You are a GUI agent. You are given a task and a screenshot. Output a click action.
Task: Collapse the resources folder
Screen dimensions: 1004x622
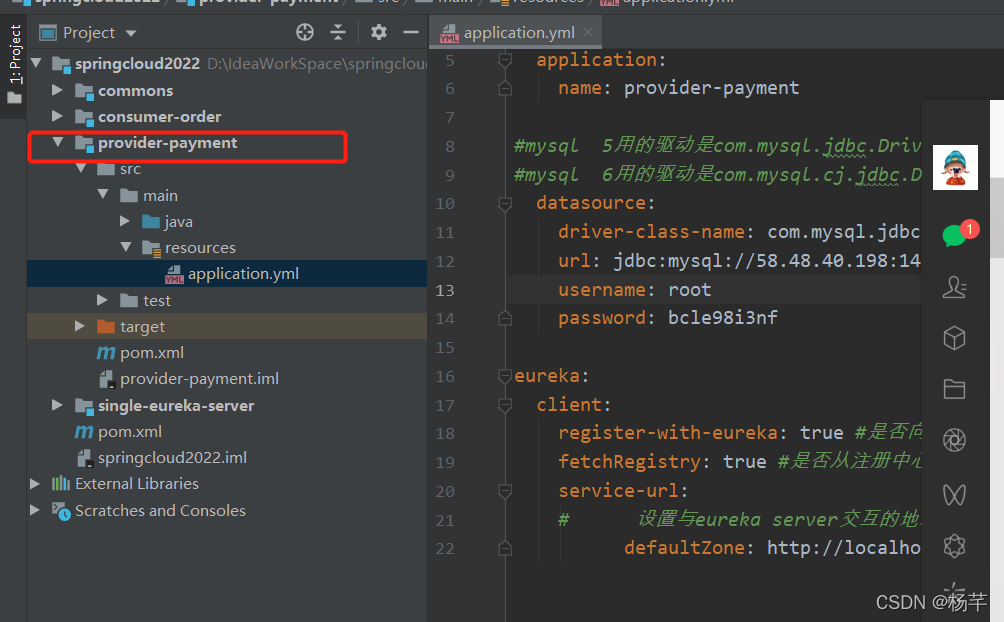tap(126, 247)
